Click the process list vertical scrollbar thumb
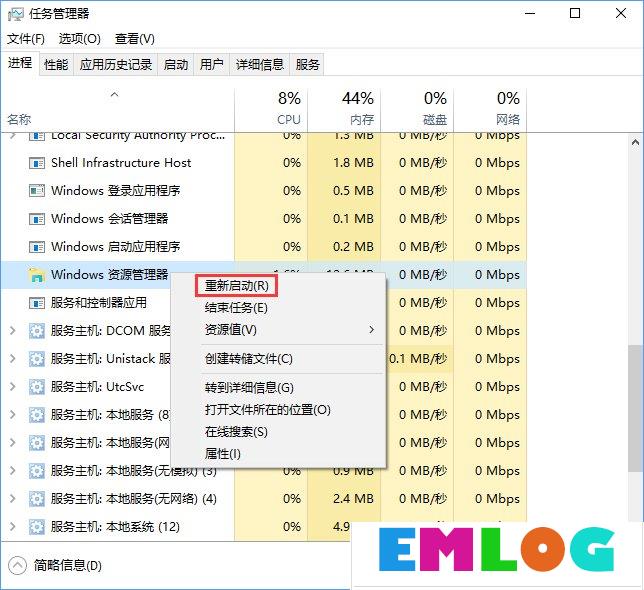 pos(635,409)
